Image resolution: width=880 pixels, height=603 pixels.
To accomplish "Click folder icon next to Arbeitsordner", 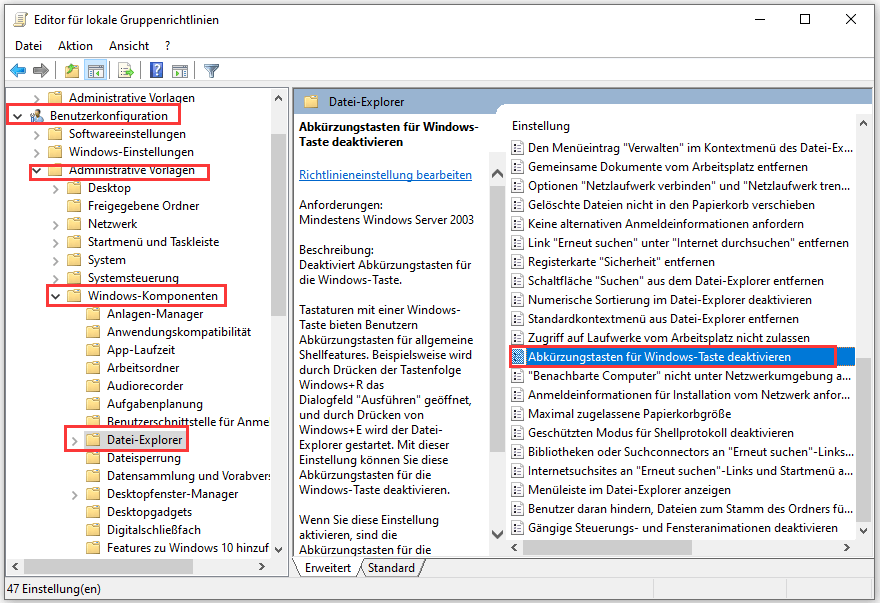I will click(93, 368).
